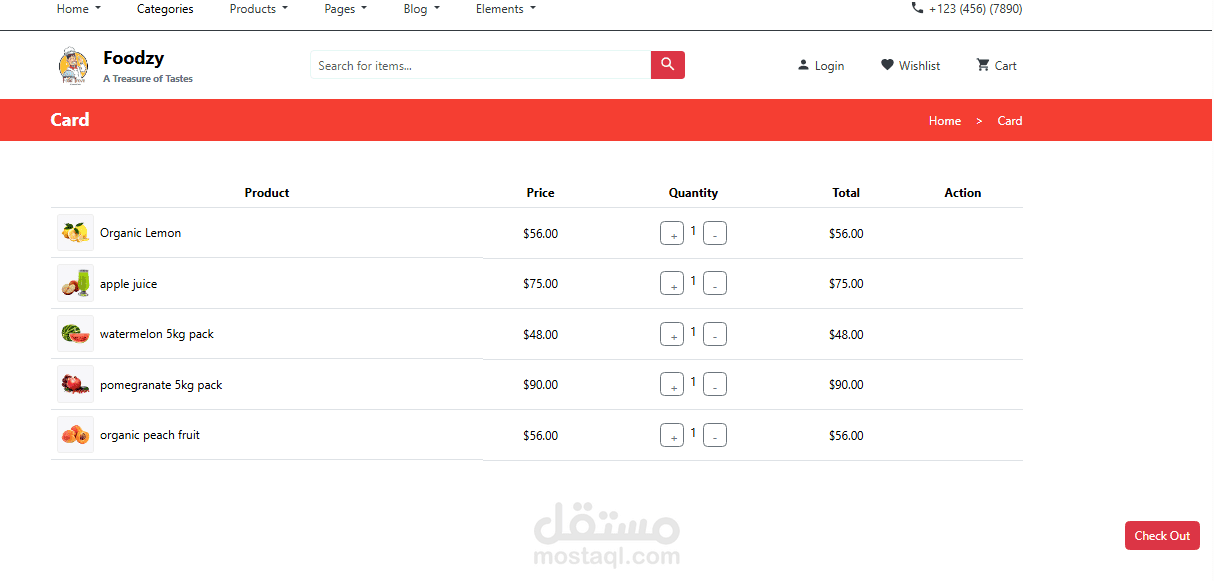The image size is (1214, 581).
Task: Click the Login person icon
Action: [803, 65]
